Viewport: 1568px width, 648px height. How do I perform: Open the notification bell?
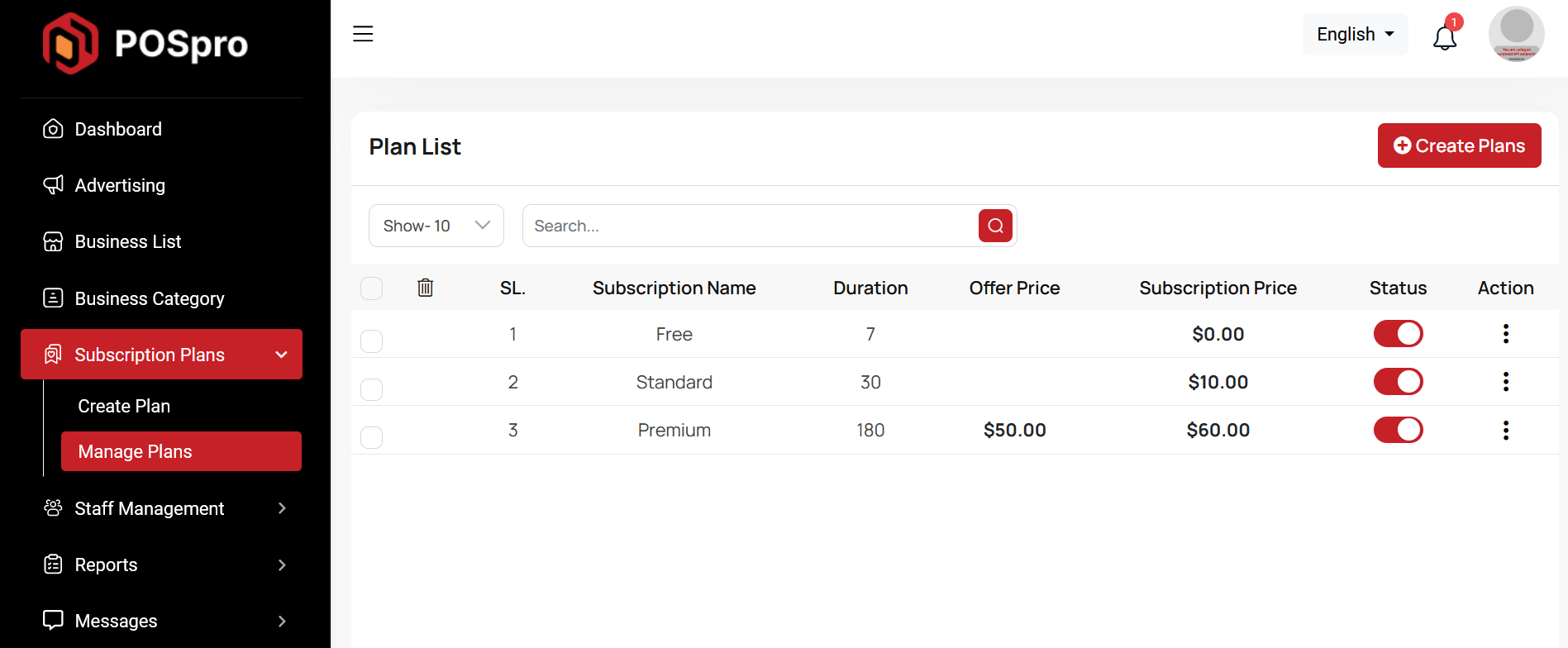(x=1444, y=37)
